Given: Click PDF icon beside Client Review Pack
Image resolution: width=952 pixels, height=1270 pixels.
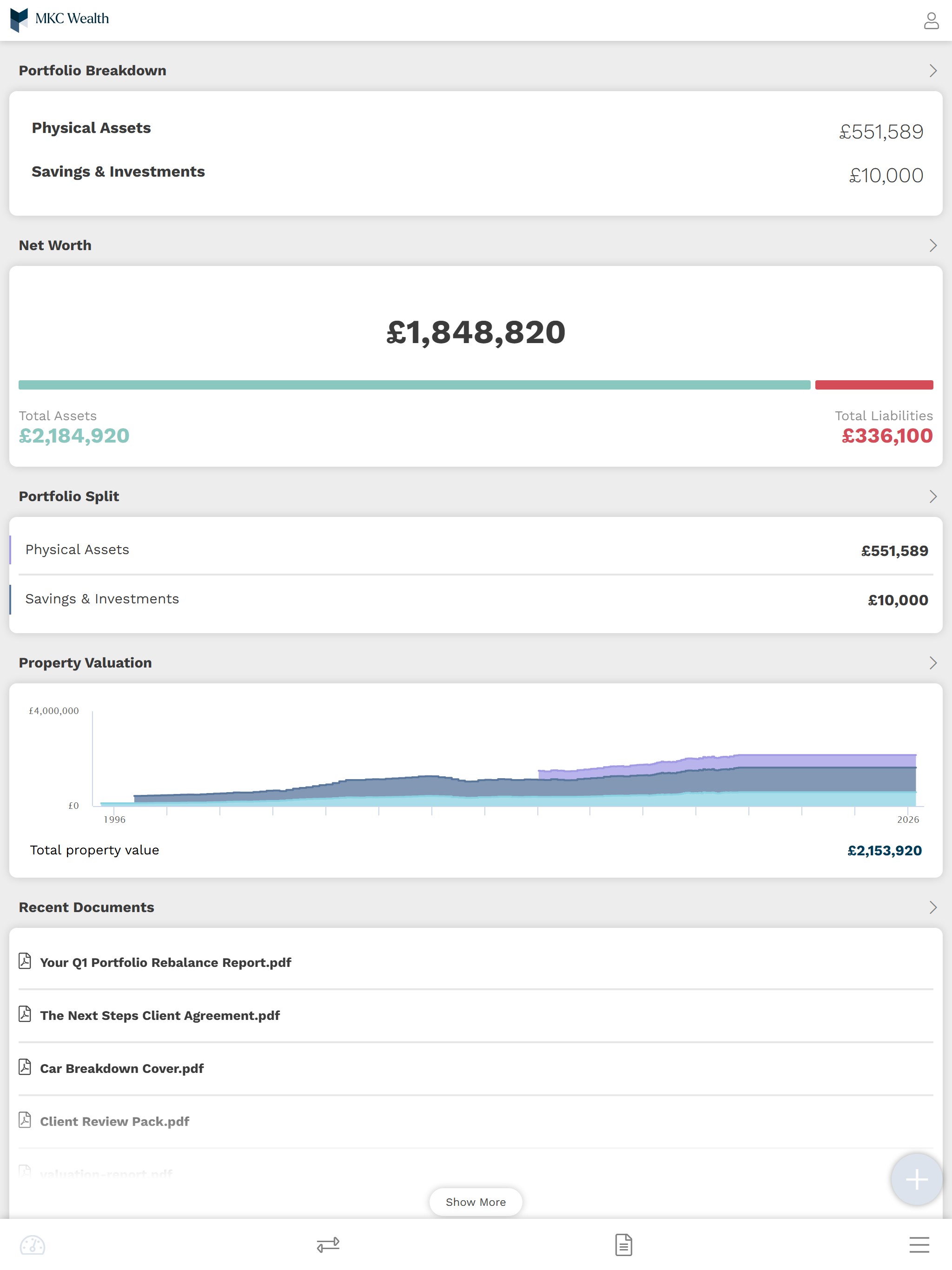Looking at the screenshot, I should click(25, 1119).
